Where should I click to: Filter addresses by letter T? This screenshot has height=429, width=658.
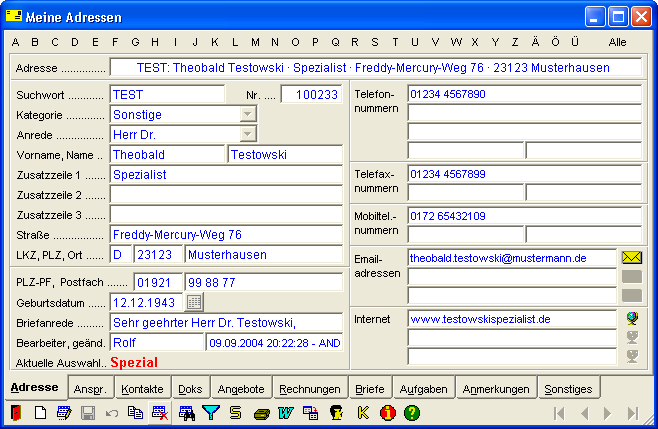coord(395,42)
